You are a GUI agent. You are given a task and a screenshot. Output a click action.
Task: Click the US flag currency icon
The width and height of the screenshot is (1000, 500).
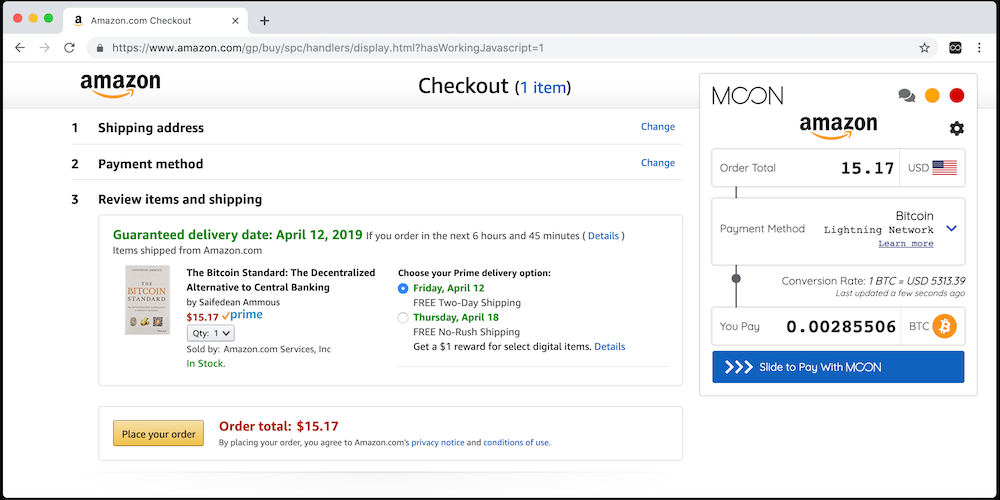pos(944,168)
